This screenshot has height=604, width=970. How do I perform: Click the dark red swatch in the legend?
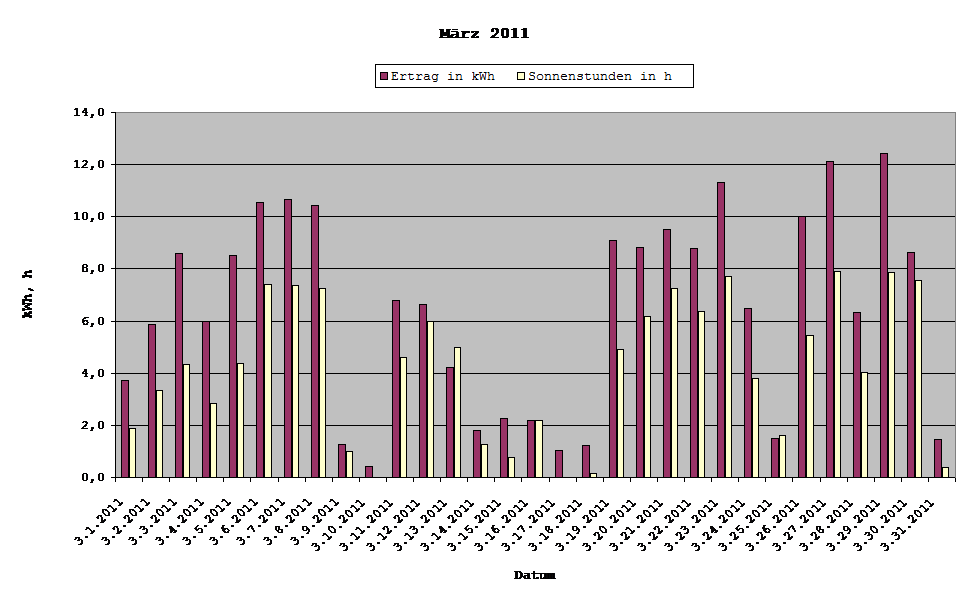pos(385,75)
